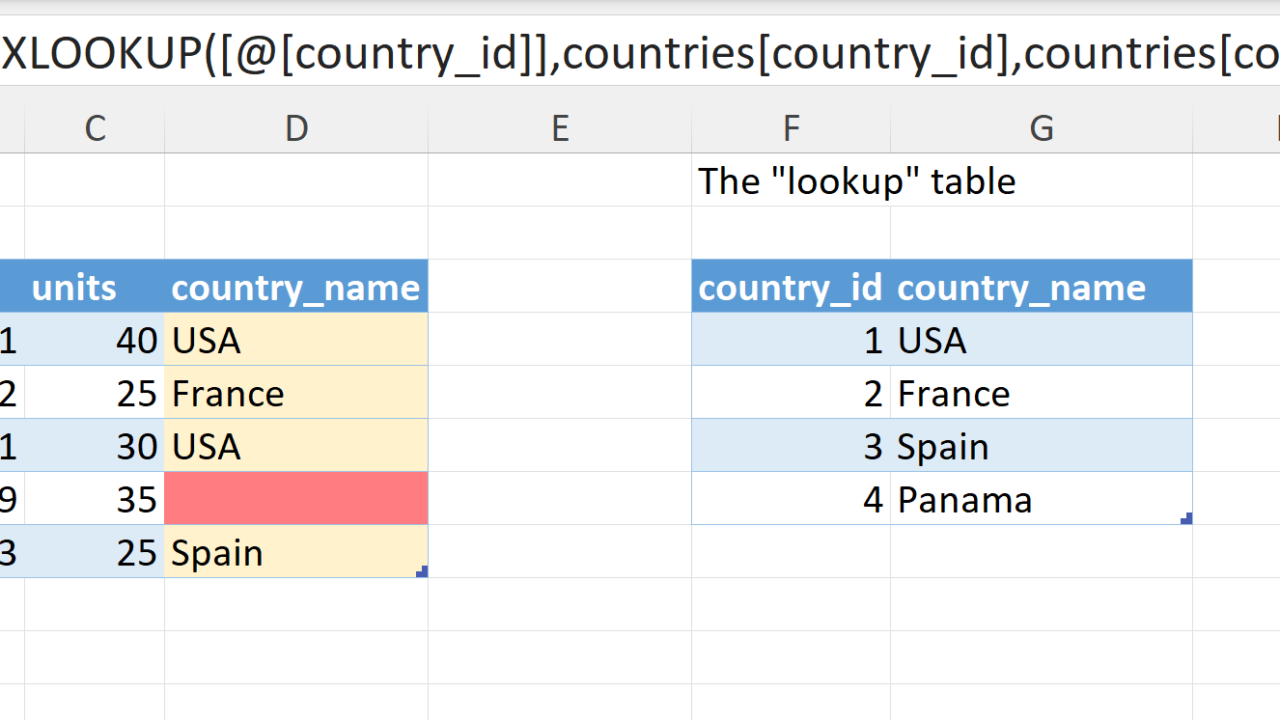The width and height of the screenshot is (1280, 720).
Task: Select column F header
Action: pyautogui.click(x=790, y=128)
